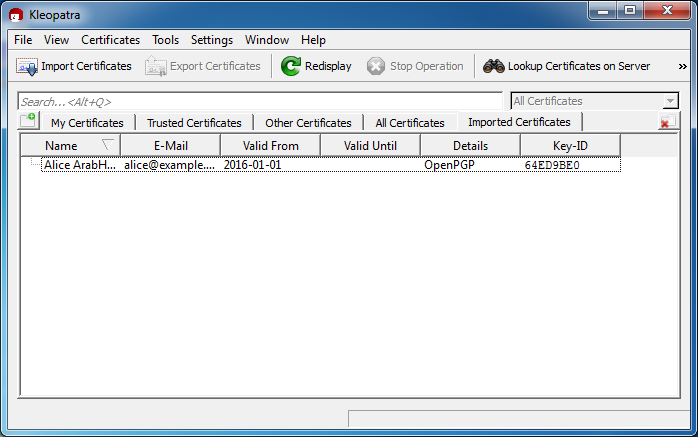Switch to the My Certificates tab
Image resolution: width=698 pixels, height=437 pixels.
coord(87,123)
